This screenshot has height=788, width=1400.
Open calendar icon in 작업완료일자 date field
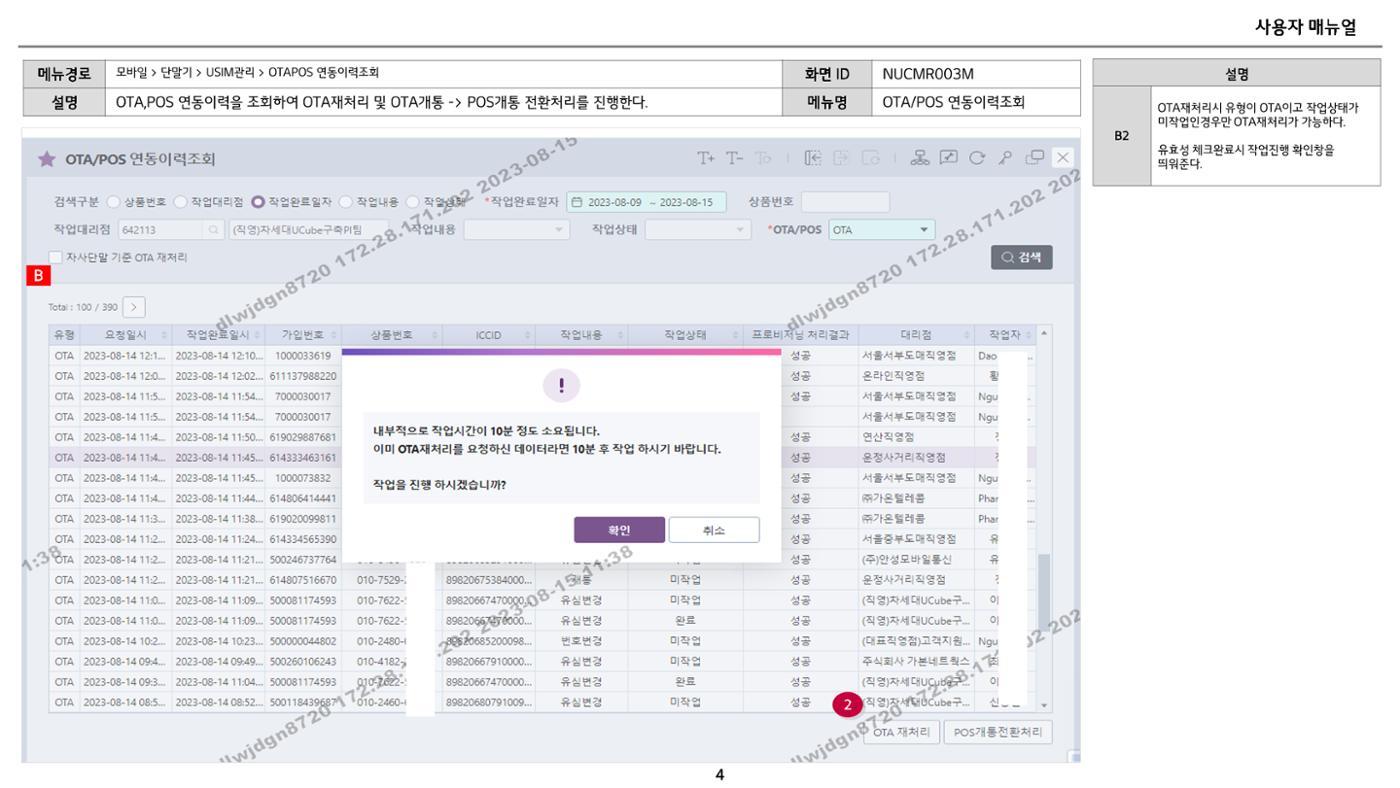576,202
